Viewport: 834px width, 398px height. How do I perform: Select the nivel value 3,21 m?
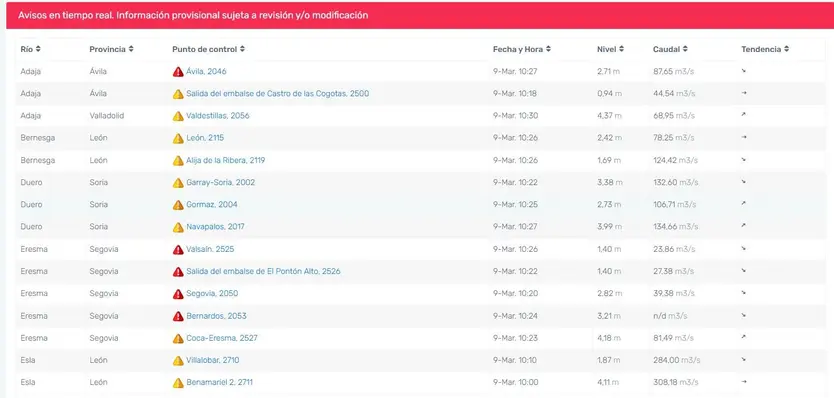[x=608, y=316]
